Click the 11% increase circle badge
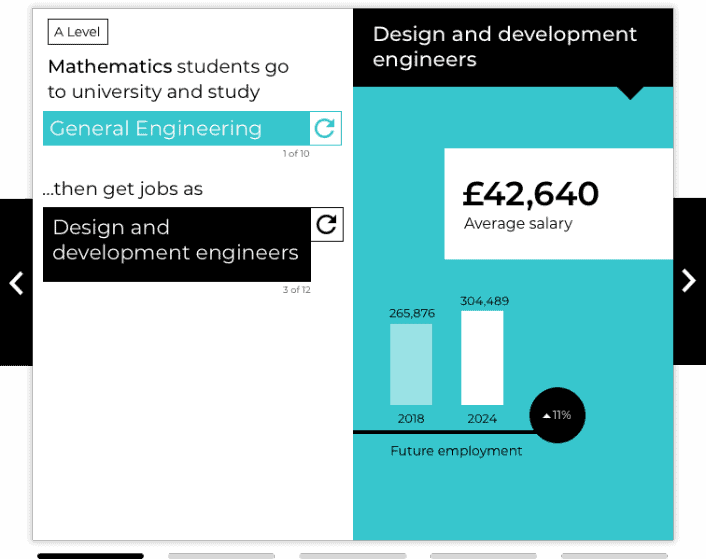 557,415
